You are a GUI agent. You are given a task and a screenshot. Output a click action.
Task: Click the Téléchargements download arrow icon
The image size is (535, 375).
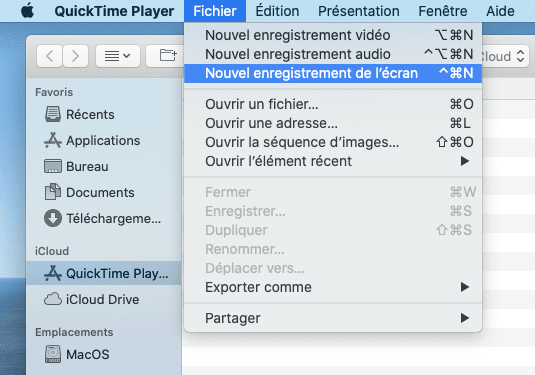pyautogui.click(x=53, y=218)
